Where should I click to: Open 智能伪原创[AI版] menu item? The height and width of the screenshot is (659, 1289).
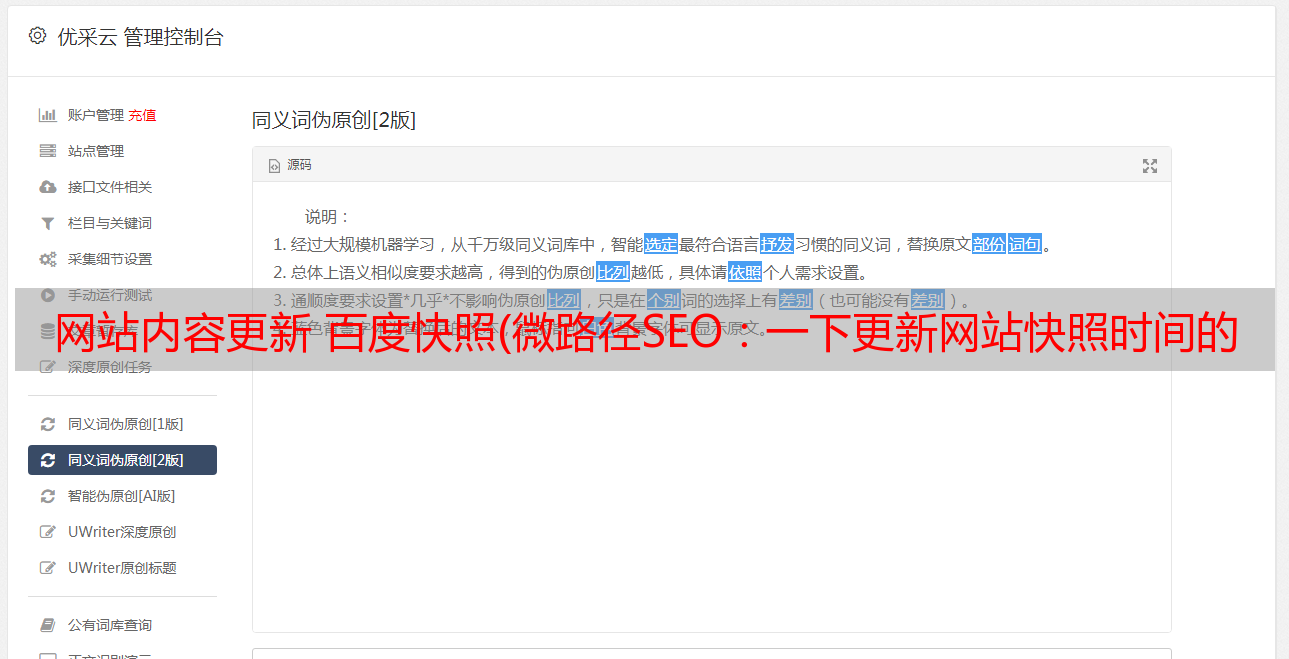click(122, 496)
